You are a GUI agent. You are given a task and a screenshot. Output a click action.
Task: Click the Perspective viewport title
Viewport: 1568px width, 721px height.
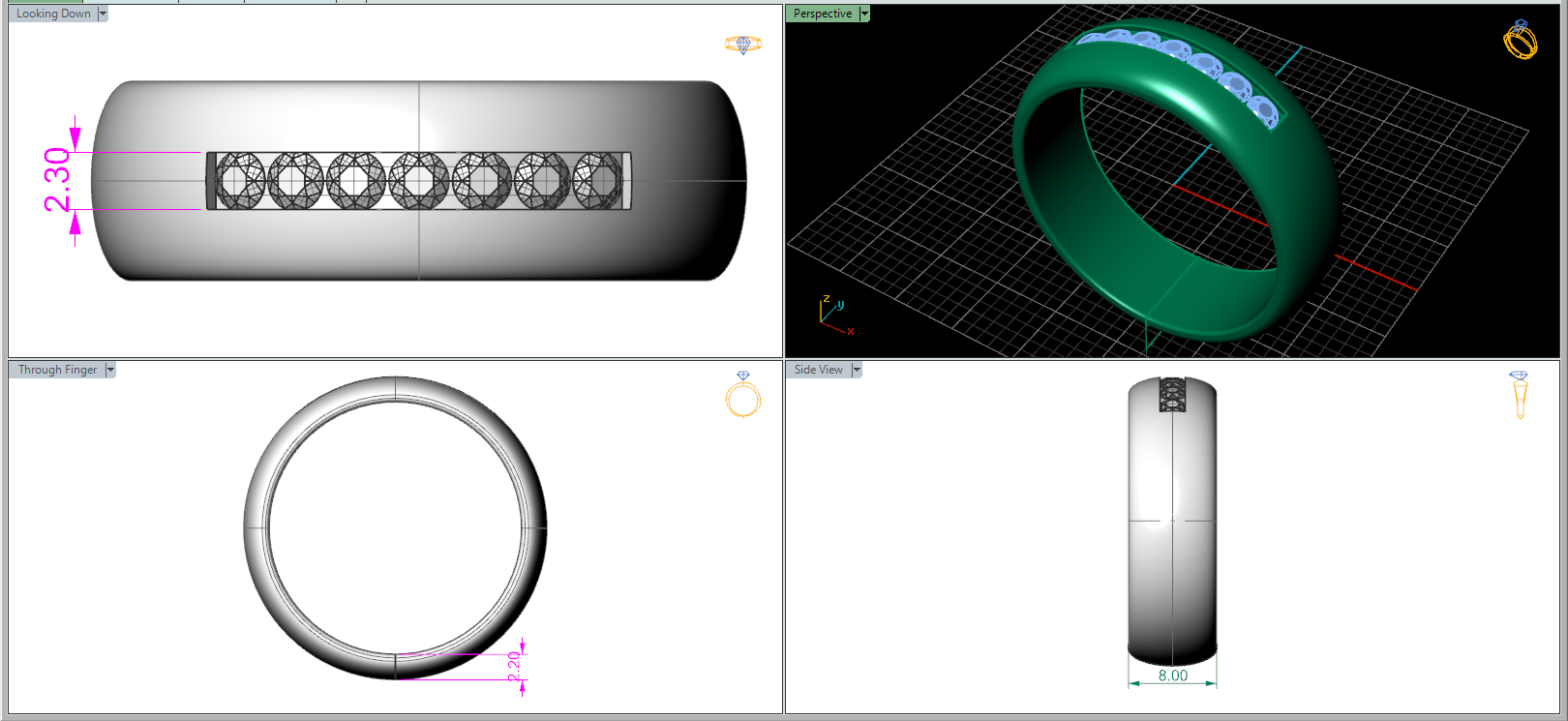click(823, 14)
